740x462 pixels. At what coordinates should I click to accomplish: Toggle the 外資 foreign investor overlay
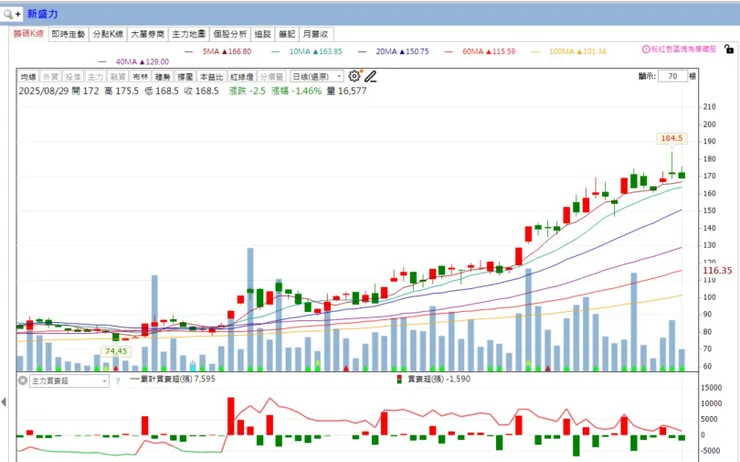(50, 76)
